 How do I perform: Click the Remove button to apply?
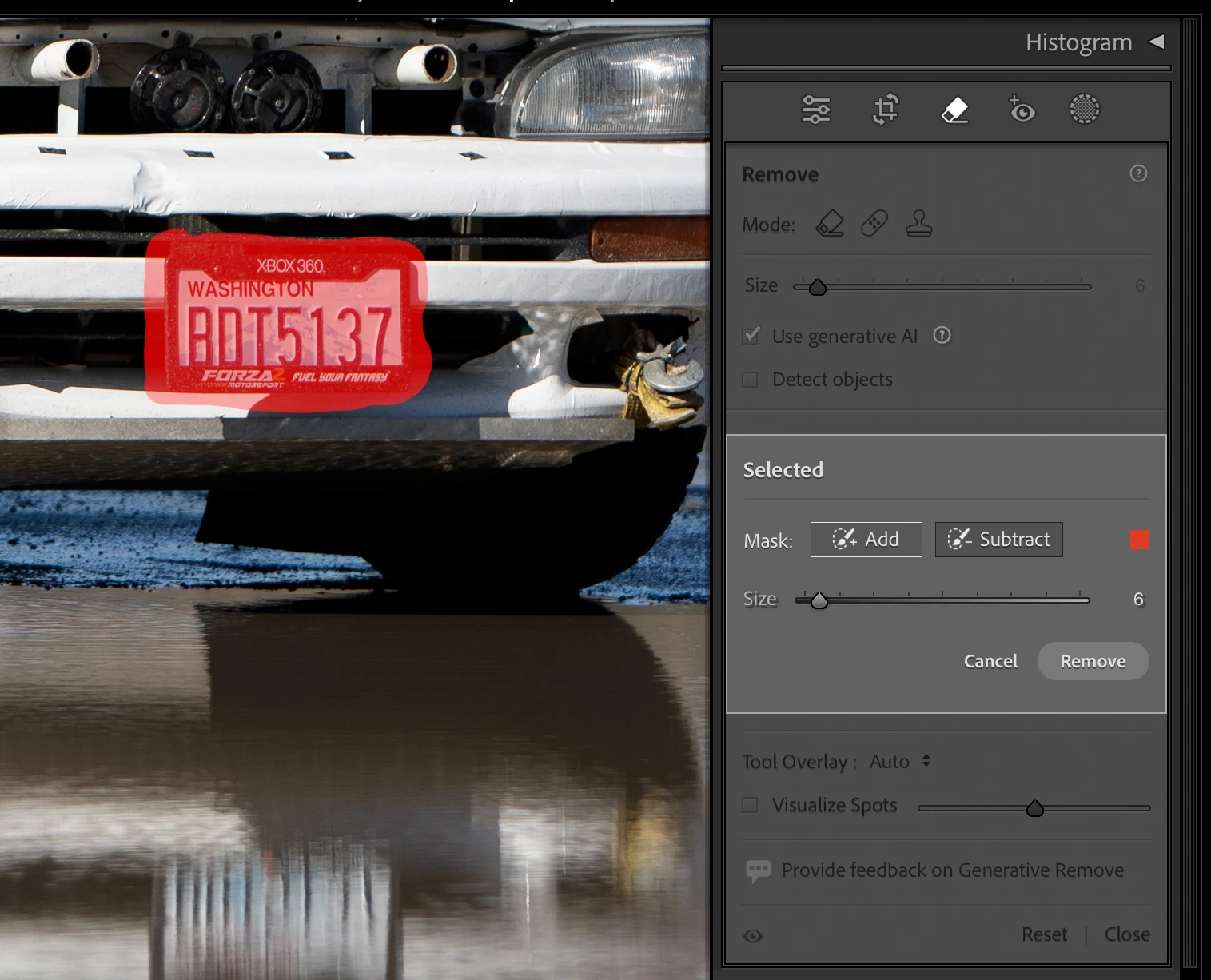[x=1093, y=661]
